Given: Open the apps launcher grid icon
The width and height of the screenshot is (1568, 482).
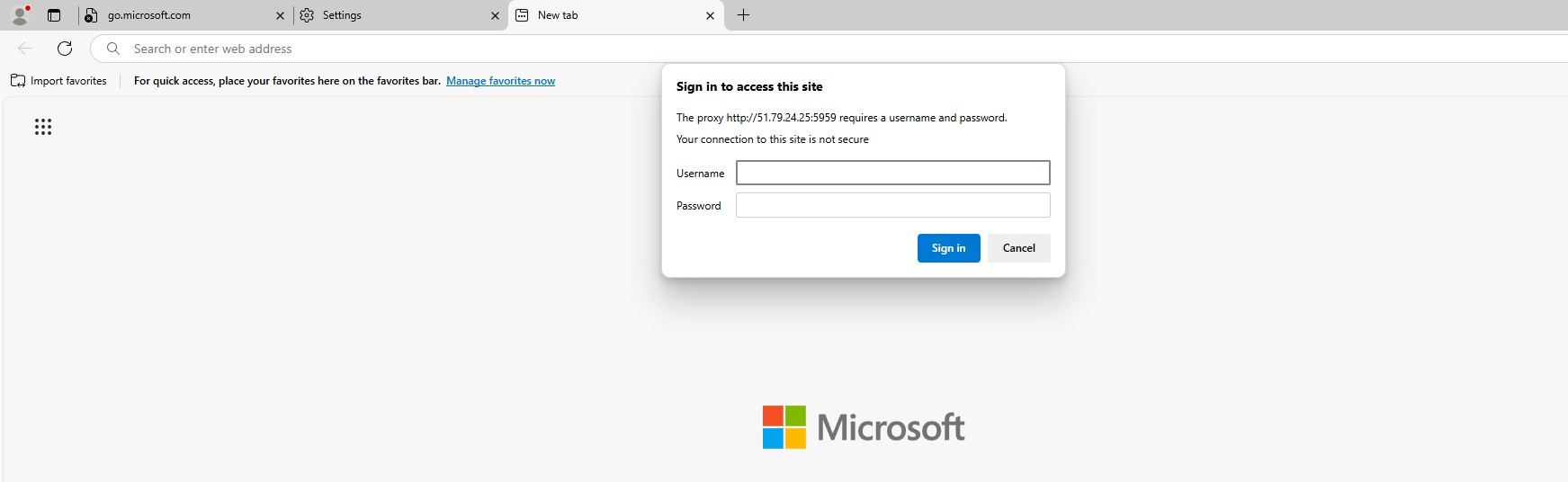Looking at the screenshot, I should click(x=43, y=127).
